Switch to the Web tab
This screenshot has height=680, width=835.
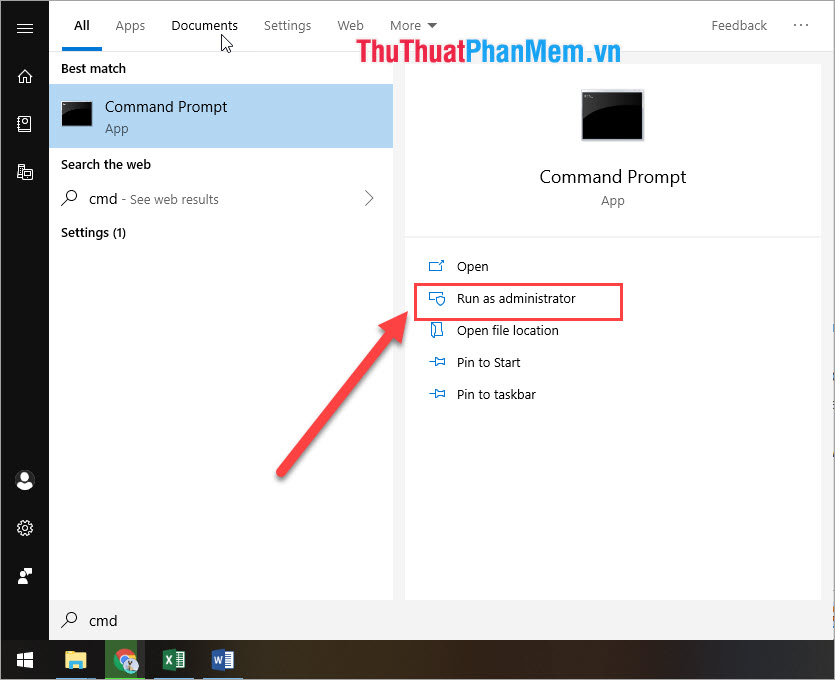tap(350, 25)
